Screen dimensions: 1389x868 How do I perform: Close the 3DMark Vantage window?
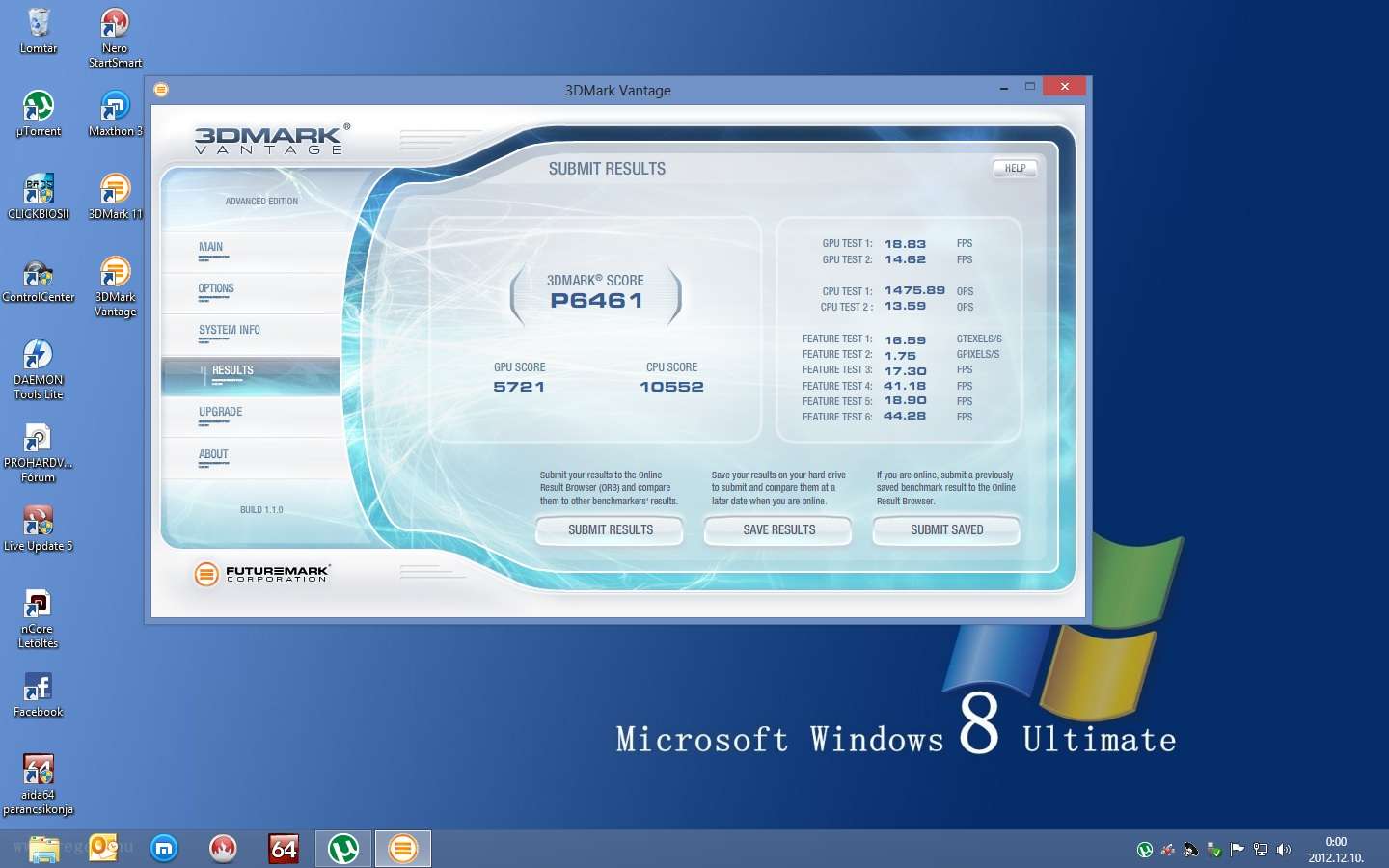pos(1064,86)
